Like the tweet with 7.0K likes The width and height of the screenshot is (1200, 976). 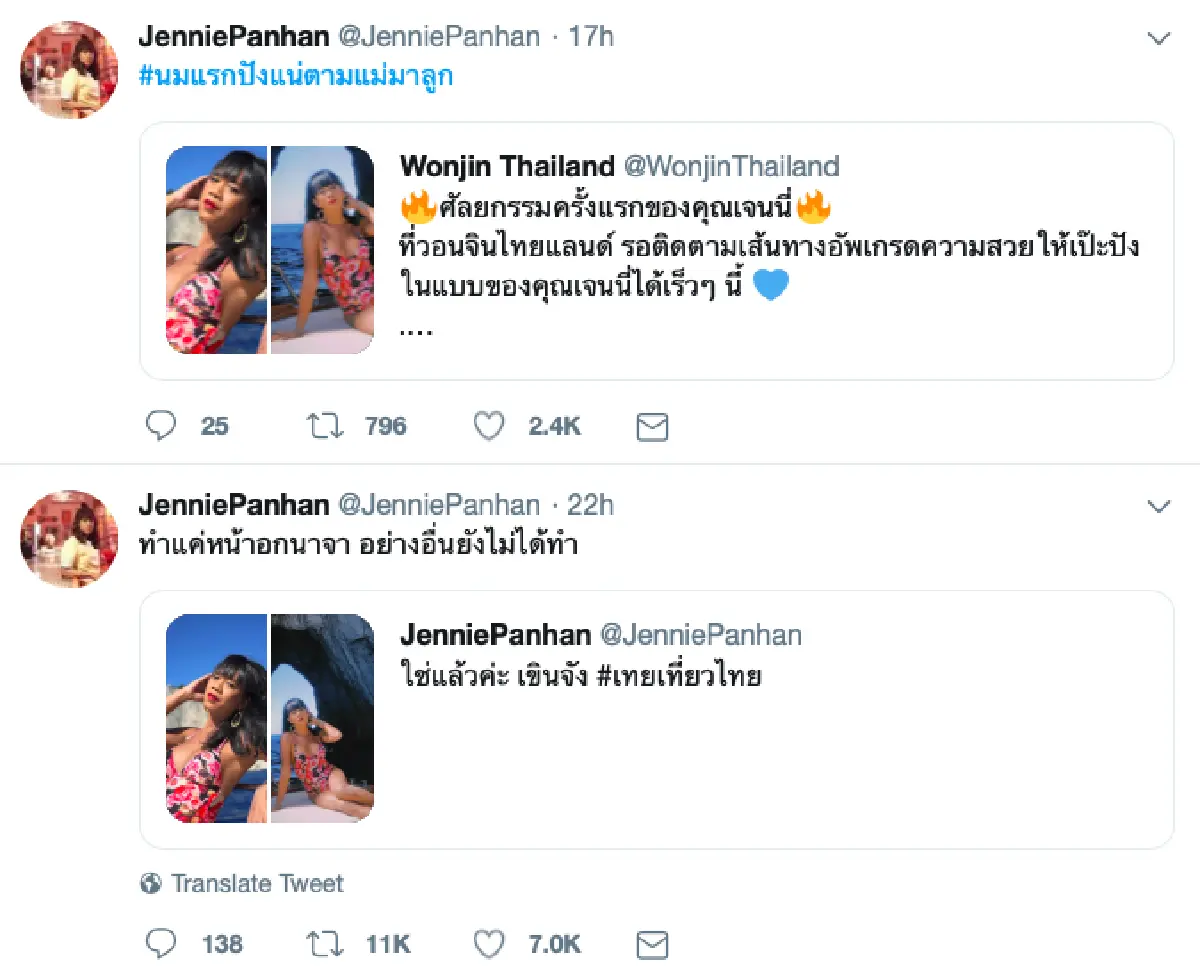click(489, 943)
